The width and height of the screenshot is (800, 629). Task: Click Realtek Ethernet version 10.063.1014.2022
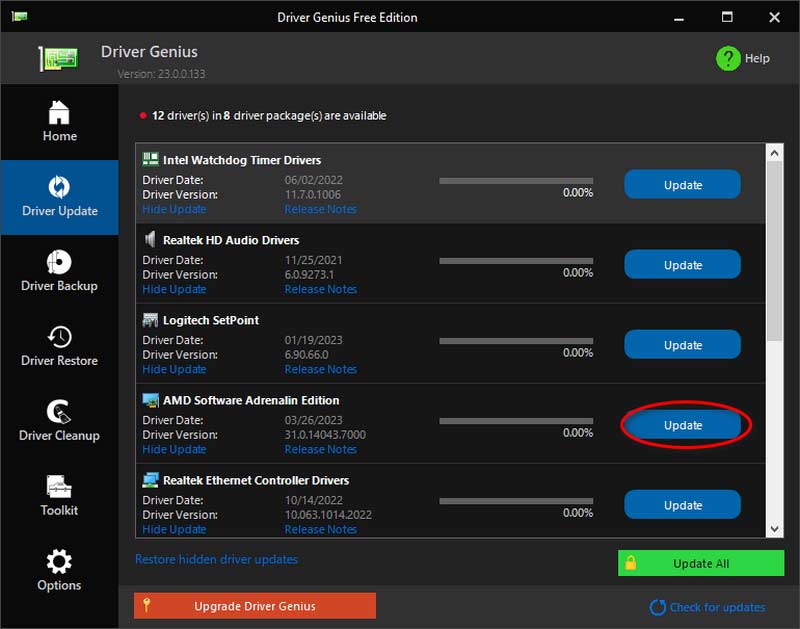pos(328,515)
